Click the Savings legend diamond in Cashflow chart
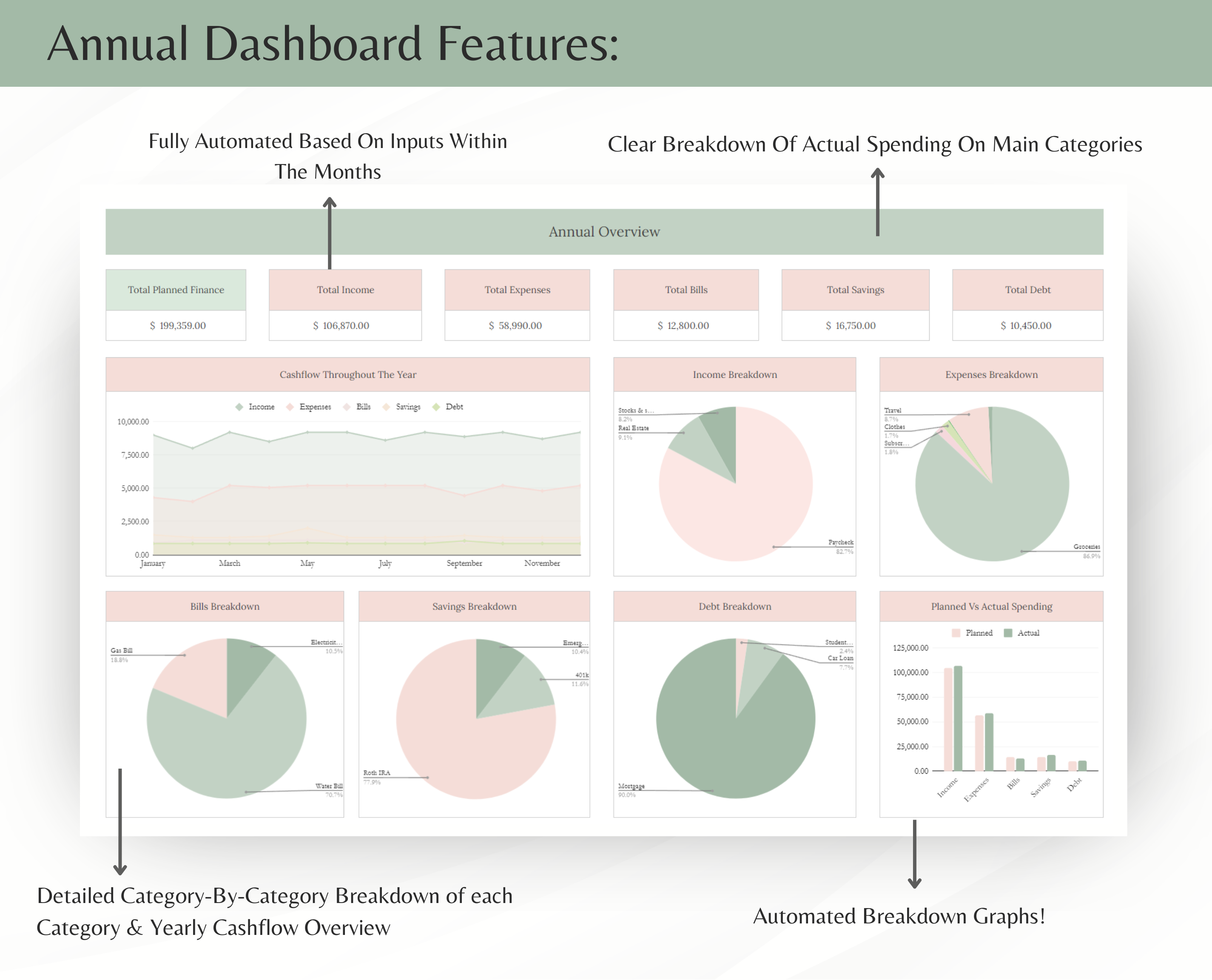The image size is (1212, 980). click(x=387, y=407)
